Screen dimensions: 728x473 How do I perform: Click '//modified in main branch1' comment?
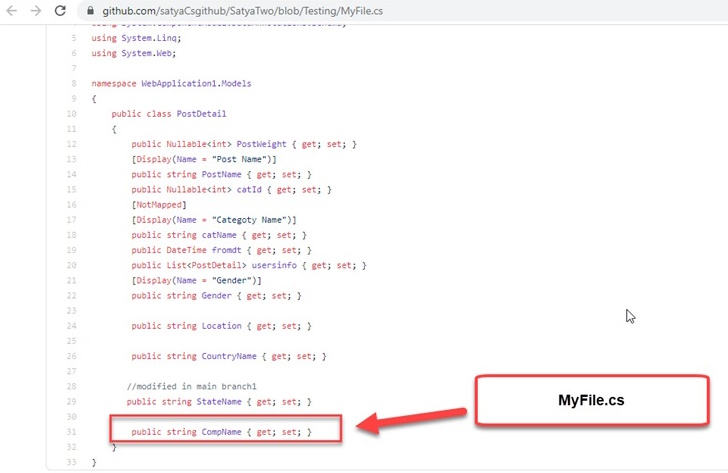[x=192, y=386]
